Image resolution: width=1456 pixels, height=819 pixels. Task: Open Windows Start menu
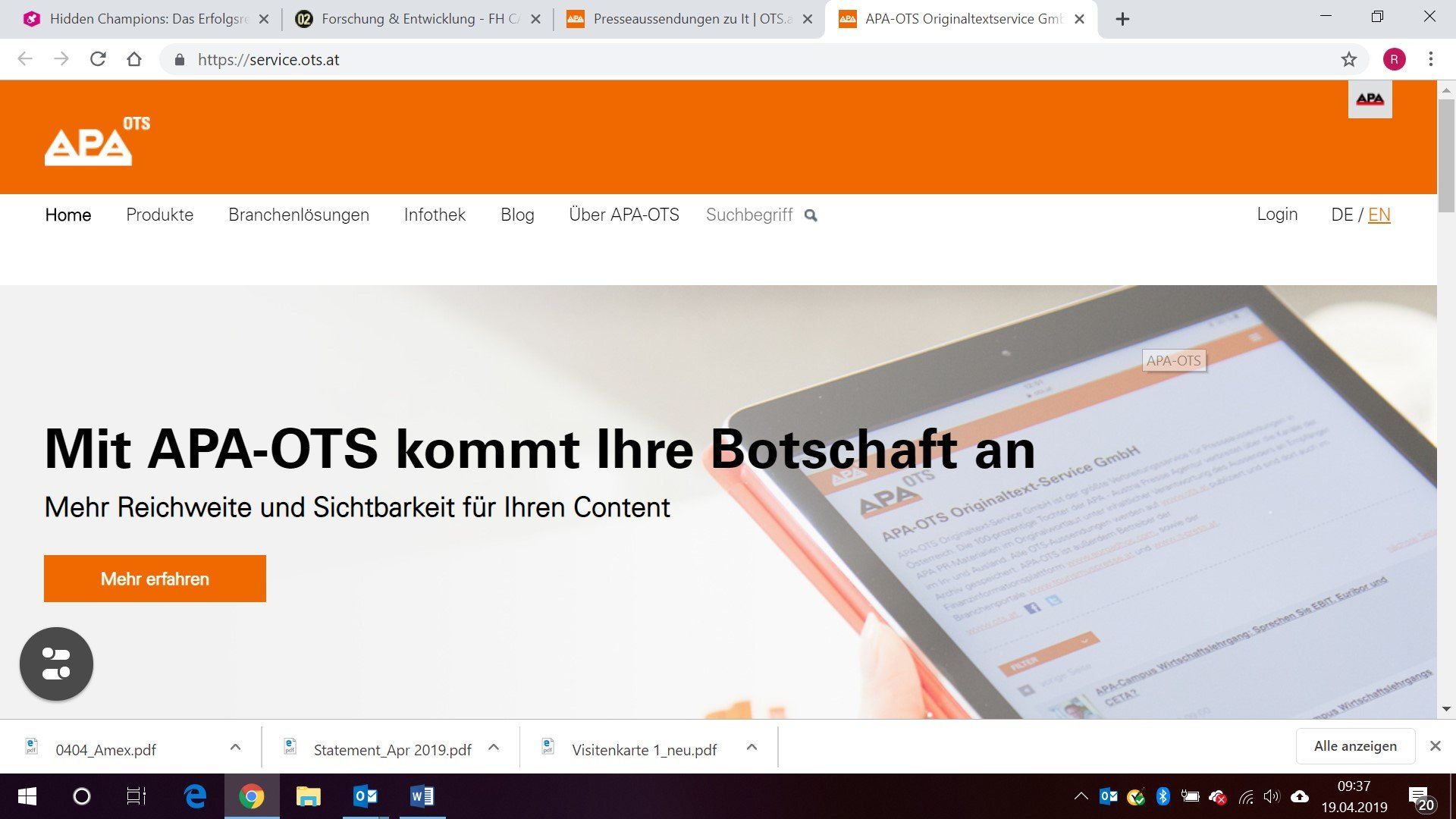click(x=27, y=796)
